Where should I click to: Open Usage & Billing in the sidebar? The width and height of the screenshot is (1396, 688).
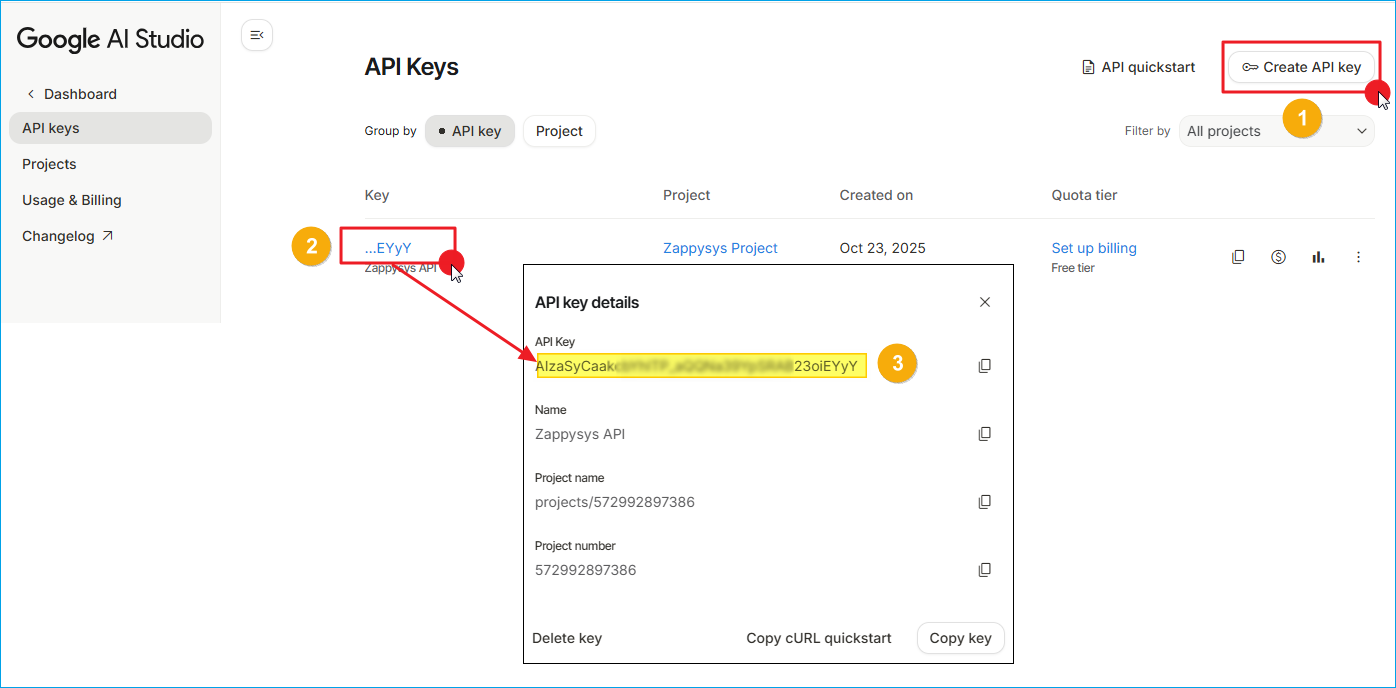click(x=72, y=200)
